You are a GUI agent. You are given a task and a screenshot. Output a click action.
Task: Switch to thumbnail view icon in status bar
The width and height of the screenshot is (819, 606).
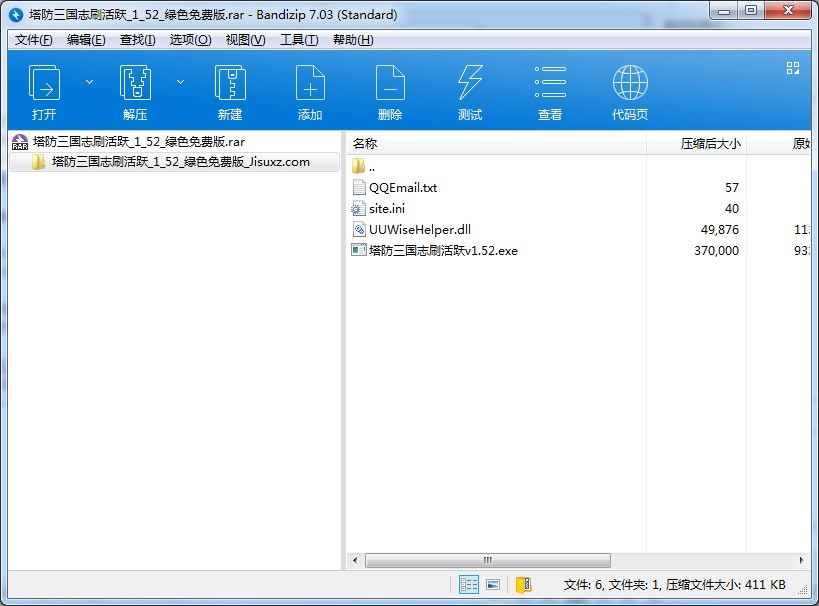[493, 585]
